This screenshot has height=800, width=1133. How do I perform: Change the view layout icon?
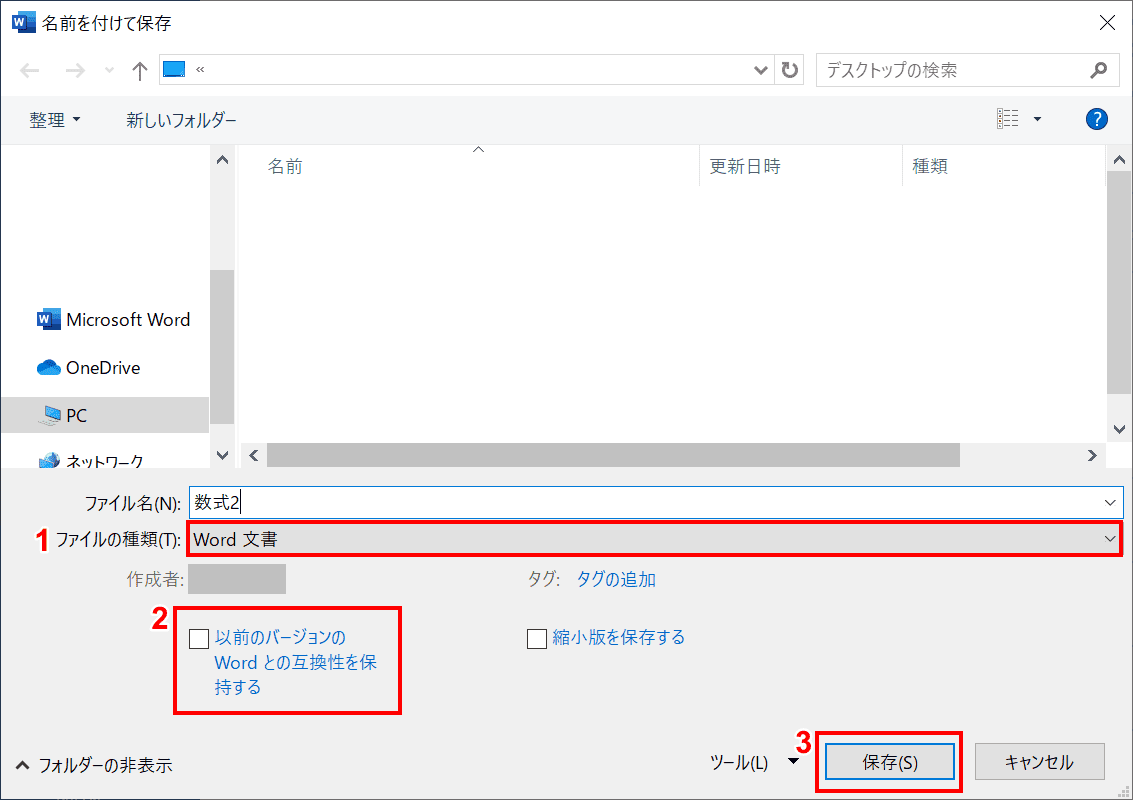point(1007,119)
